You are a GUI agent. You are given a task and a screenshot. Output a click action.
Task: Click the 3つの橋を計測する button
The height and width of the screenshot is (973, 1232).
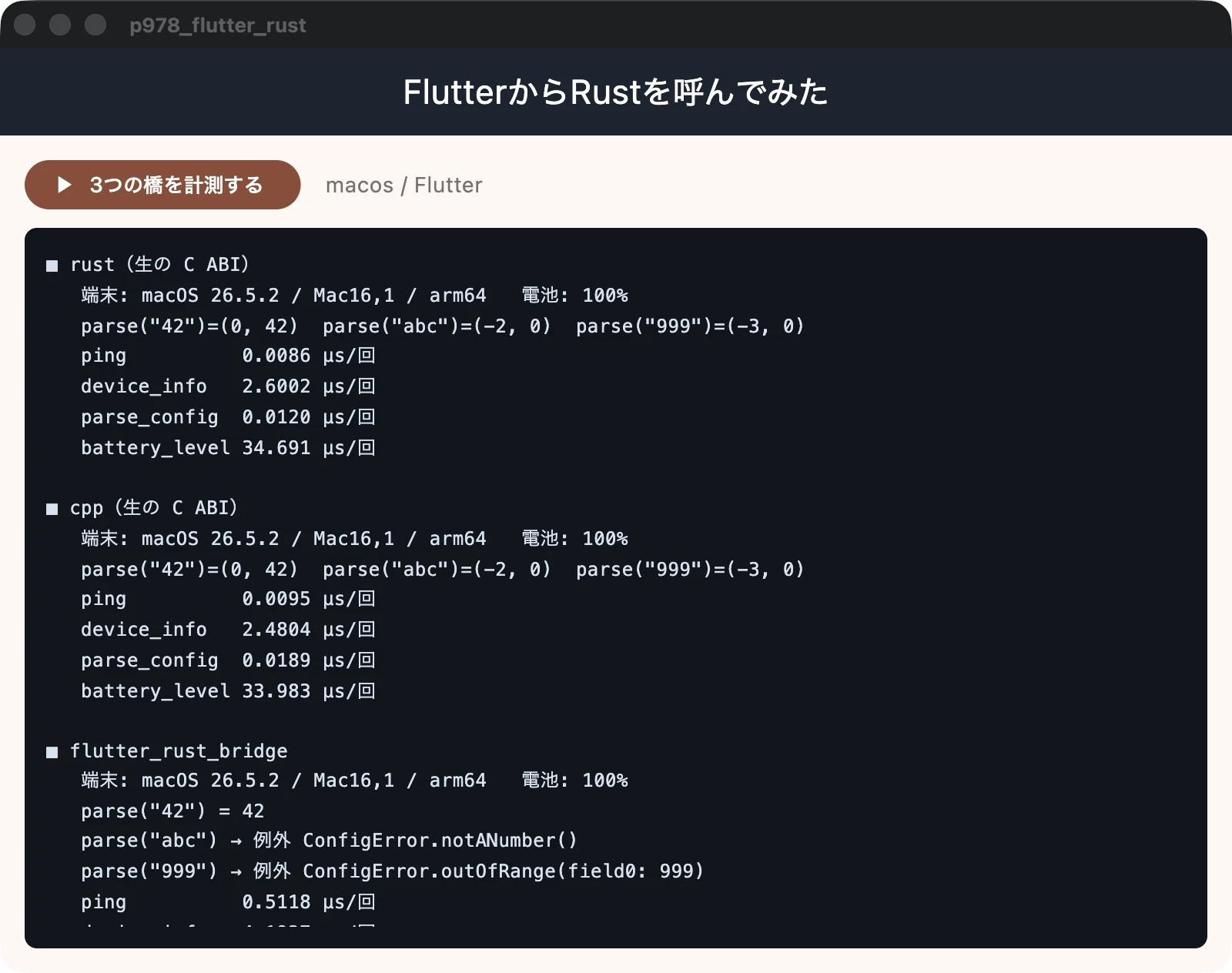tap(162, 185)
